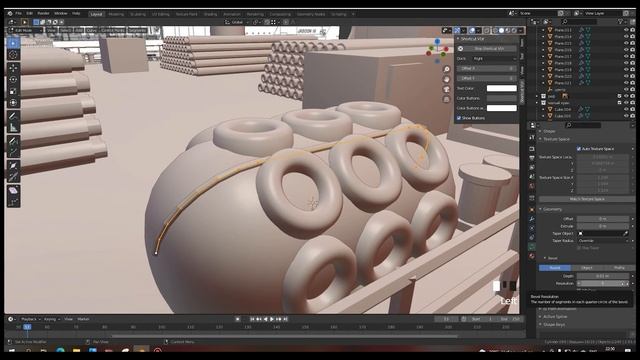Disable Plane.019 render camera icon
Screen dimensions: 640x360
tap(633, 70)
